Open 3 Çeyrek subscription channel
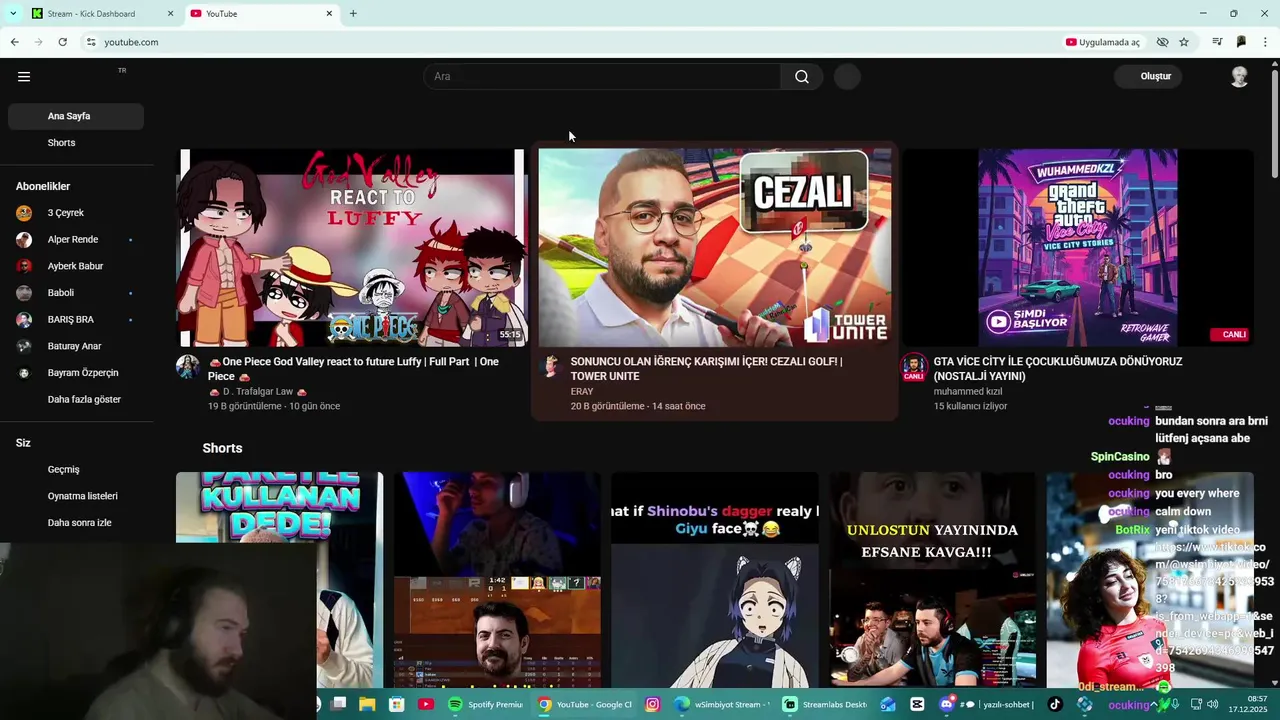Viewport: 1280px width, 720px height. click(76, 213)
